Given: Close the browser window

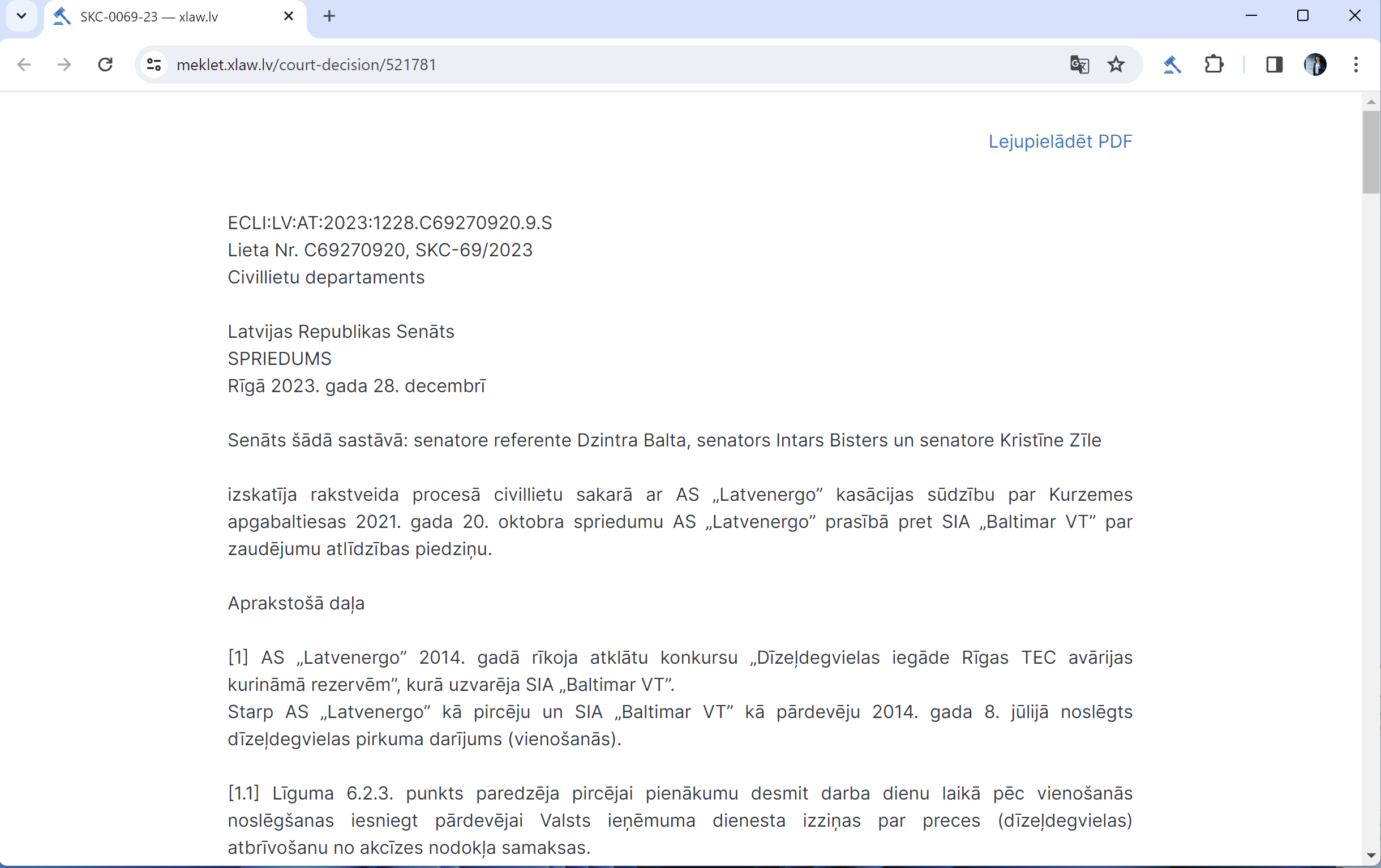Looking at the screenshot, I should tap(1354, 16).
